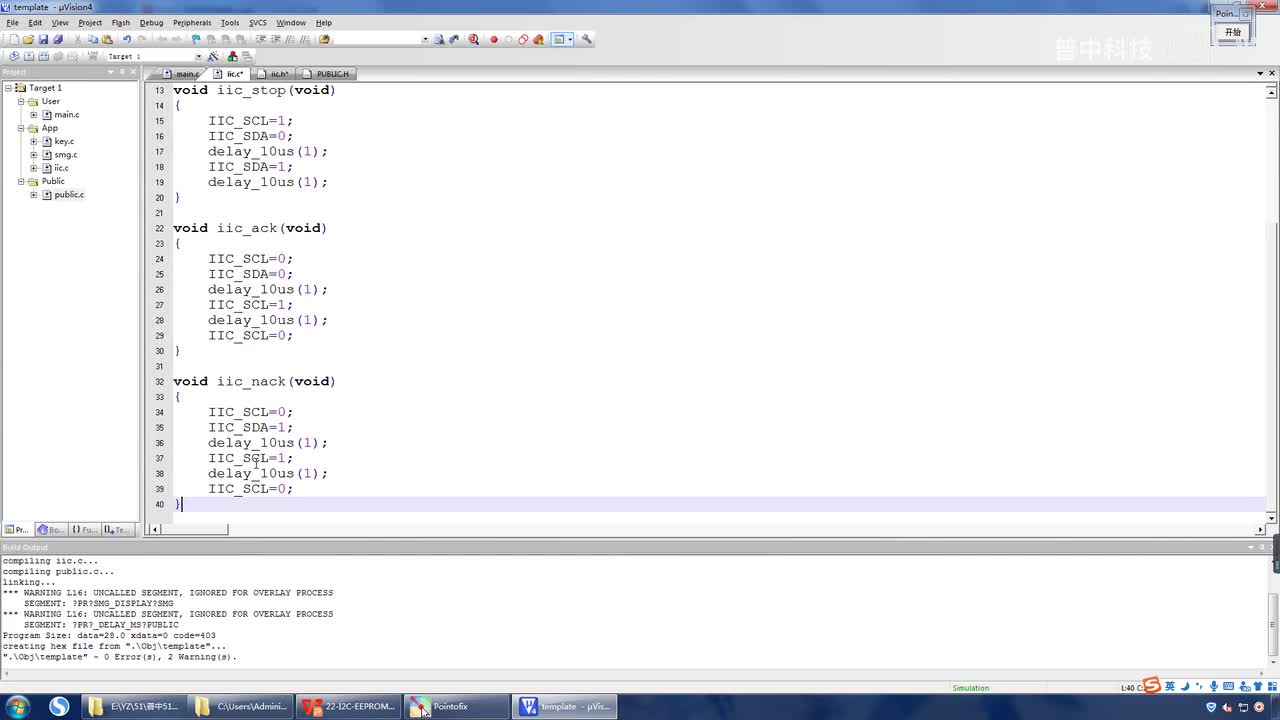
Task: Expand the smg.c file node
Action: pyautogui.click(x=33, y=155)
